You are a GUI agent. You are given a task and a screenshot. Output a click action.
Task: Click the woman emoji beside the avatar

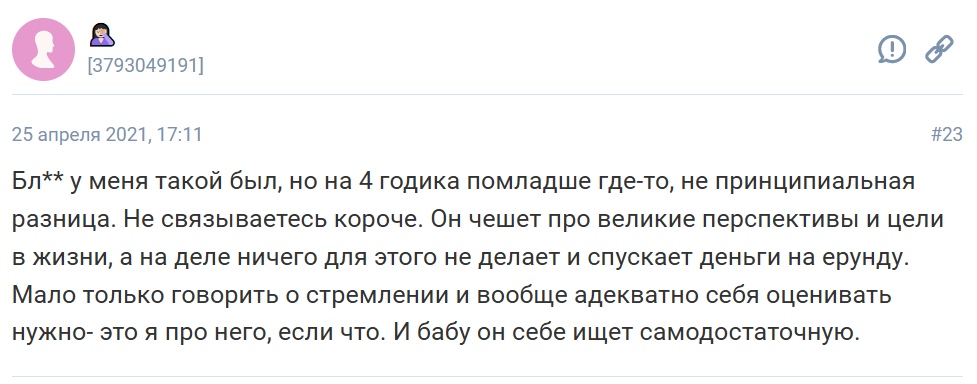pyautogui.click(x=102, y=35)
